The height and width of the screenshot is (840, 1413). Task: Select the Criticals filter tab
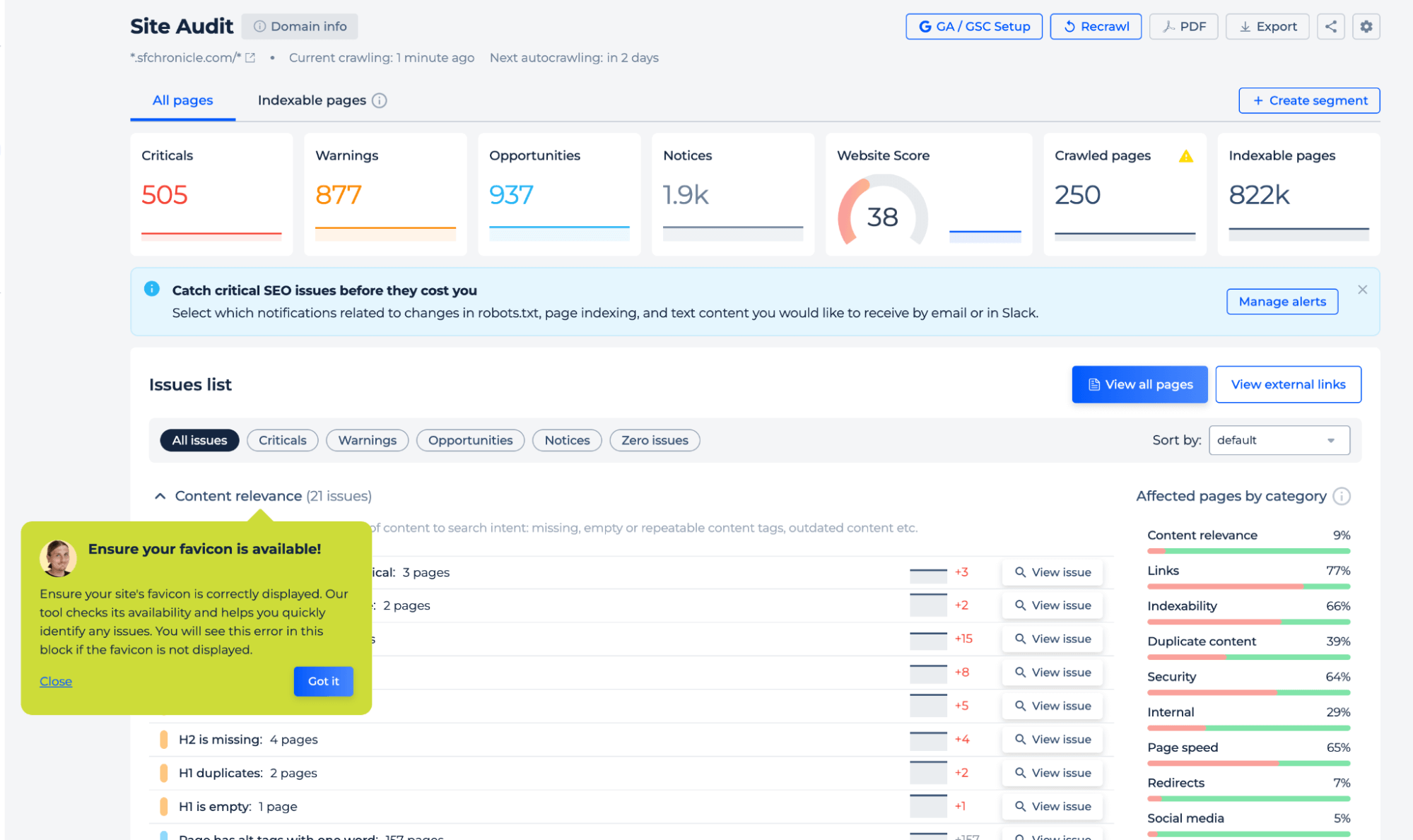(x=281, y=439)
